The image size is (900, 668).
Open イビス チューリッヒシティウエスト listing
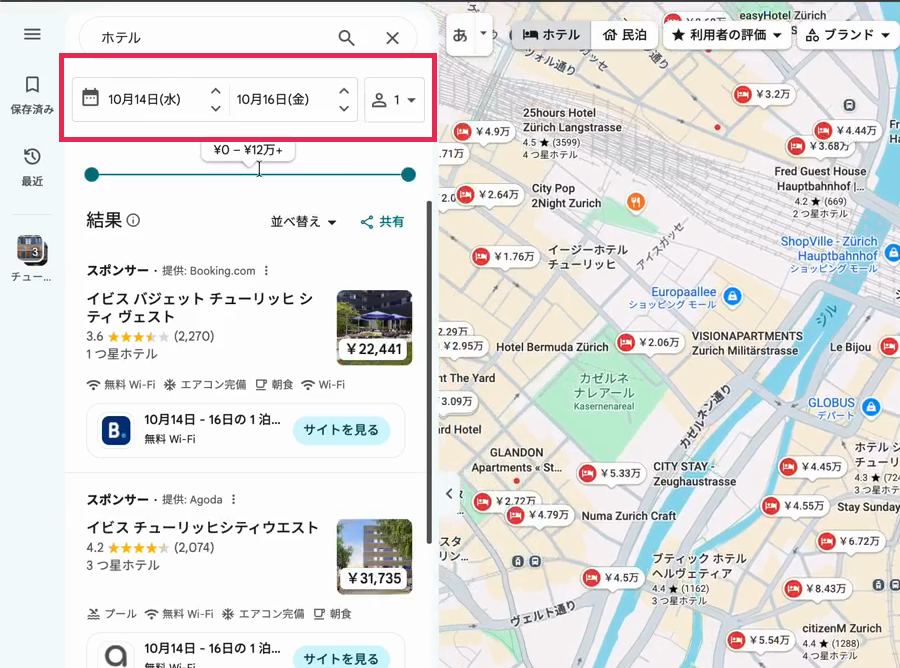(x=202, y=527)
